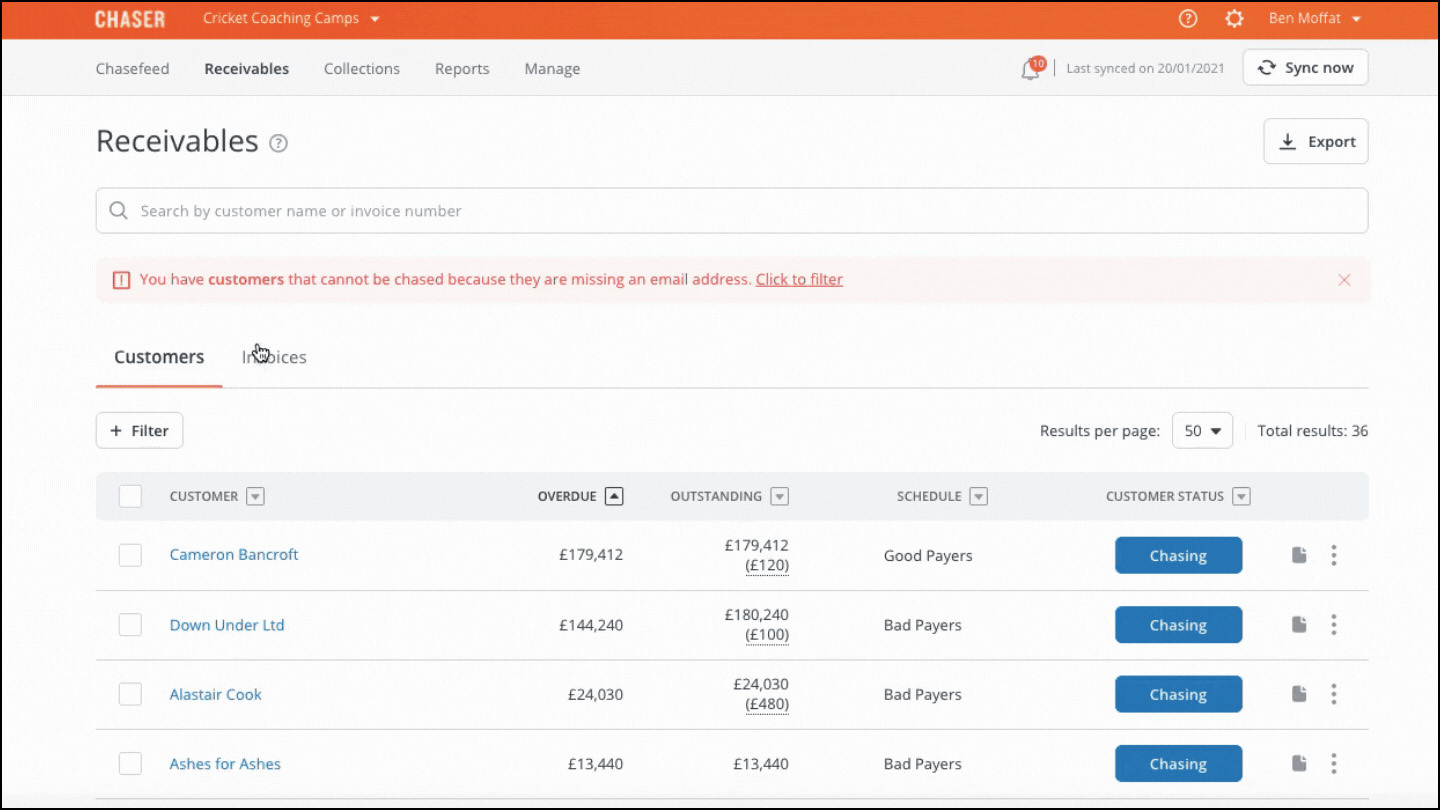The image size is (1440, 810).
Task: Toggle the Overdue column sort arrow
Action: coord(614,496)
